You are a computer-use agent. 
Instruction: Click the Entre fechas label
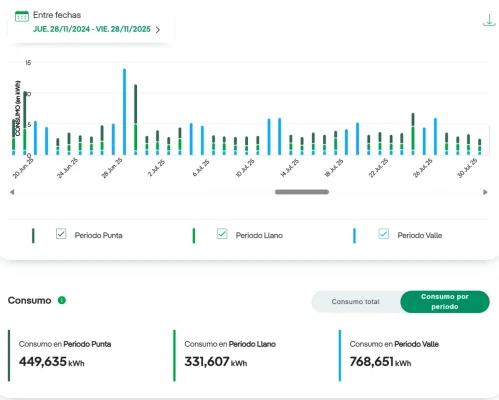[57, 15]
